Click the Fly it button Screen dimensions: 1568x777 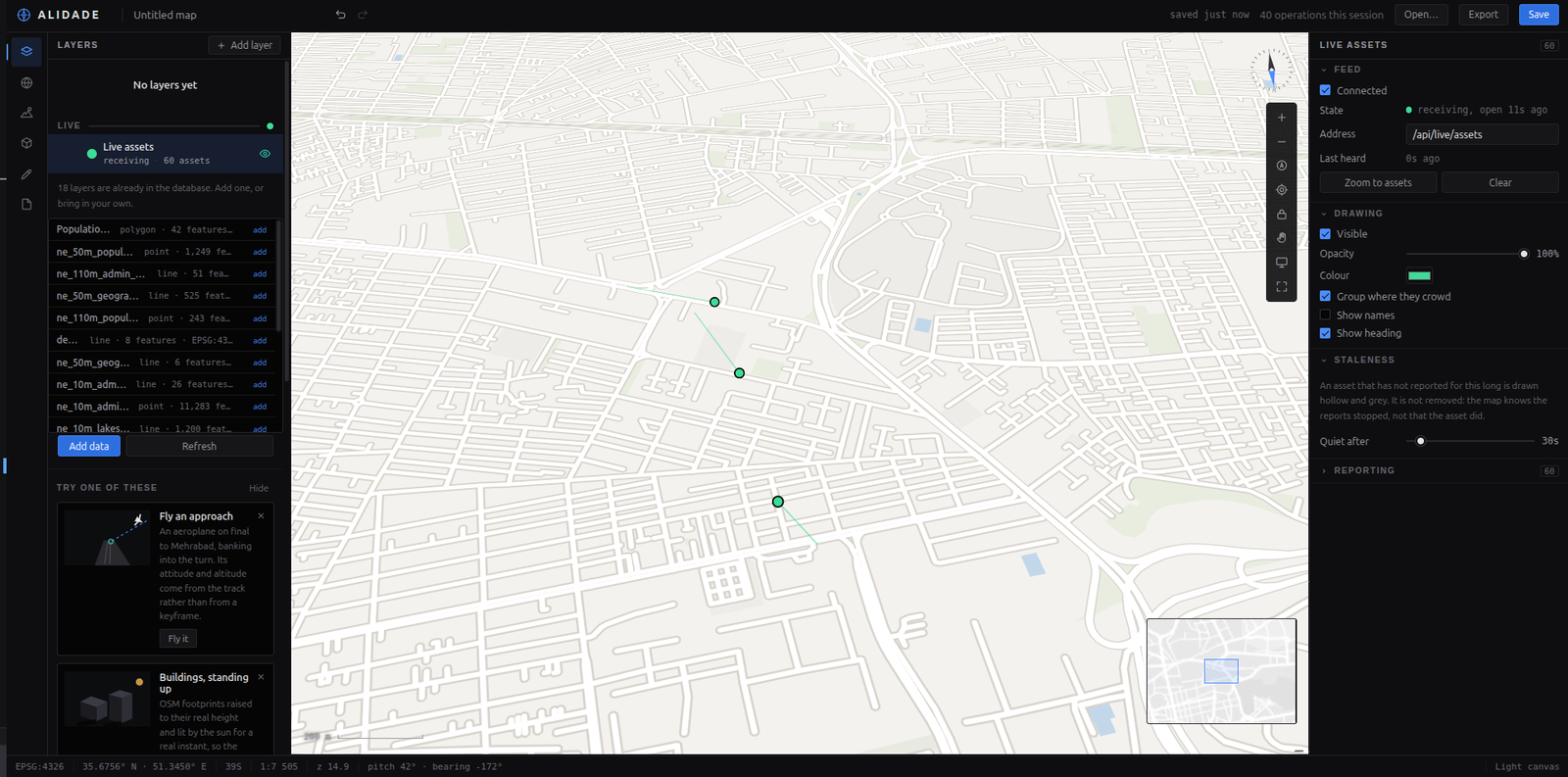point(178,639)
